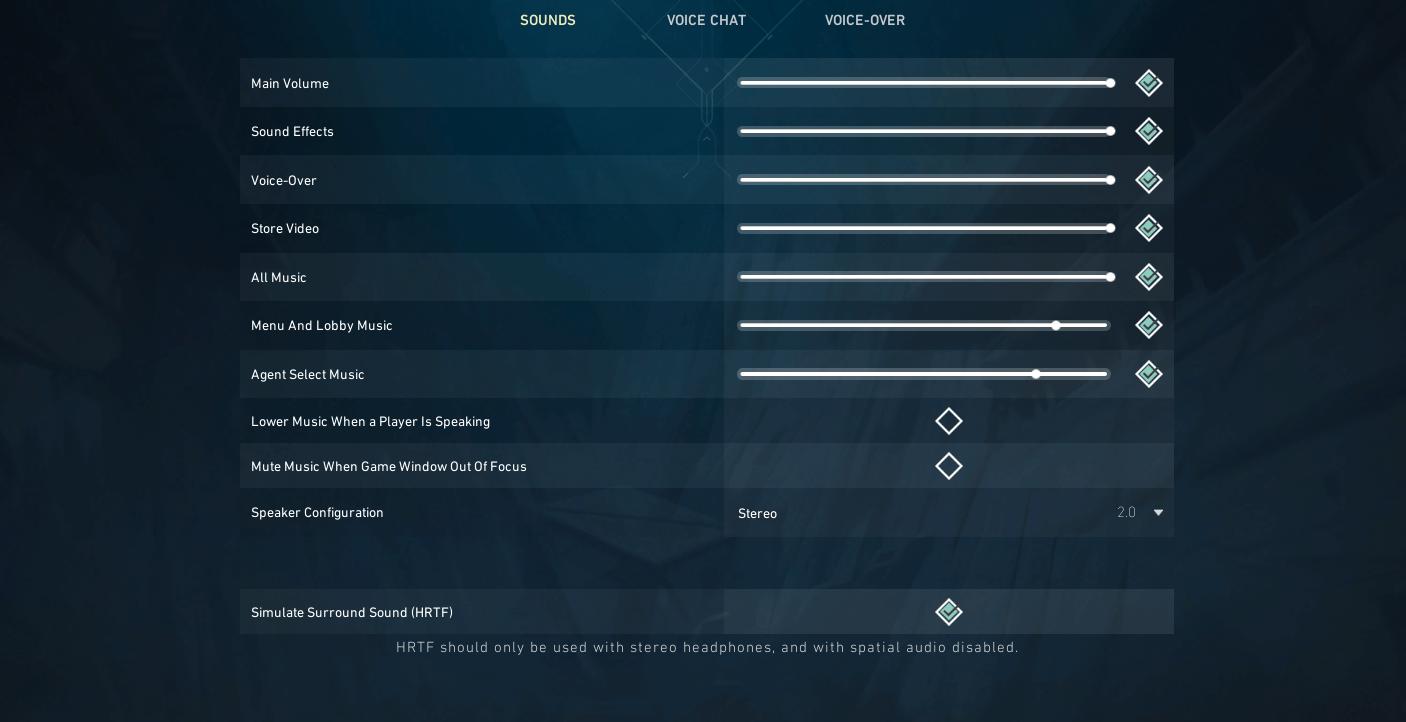
Task: Click the Store Video diamond icon
Action: [x=1149, y=228]
